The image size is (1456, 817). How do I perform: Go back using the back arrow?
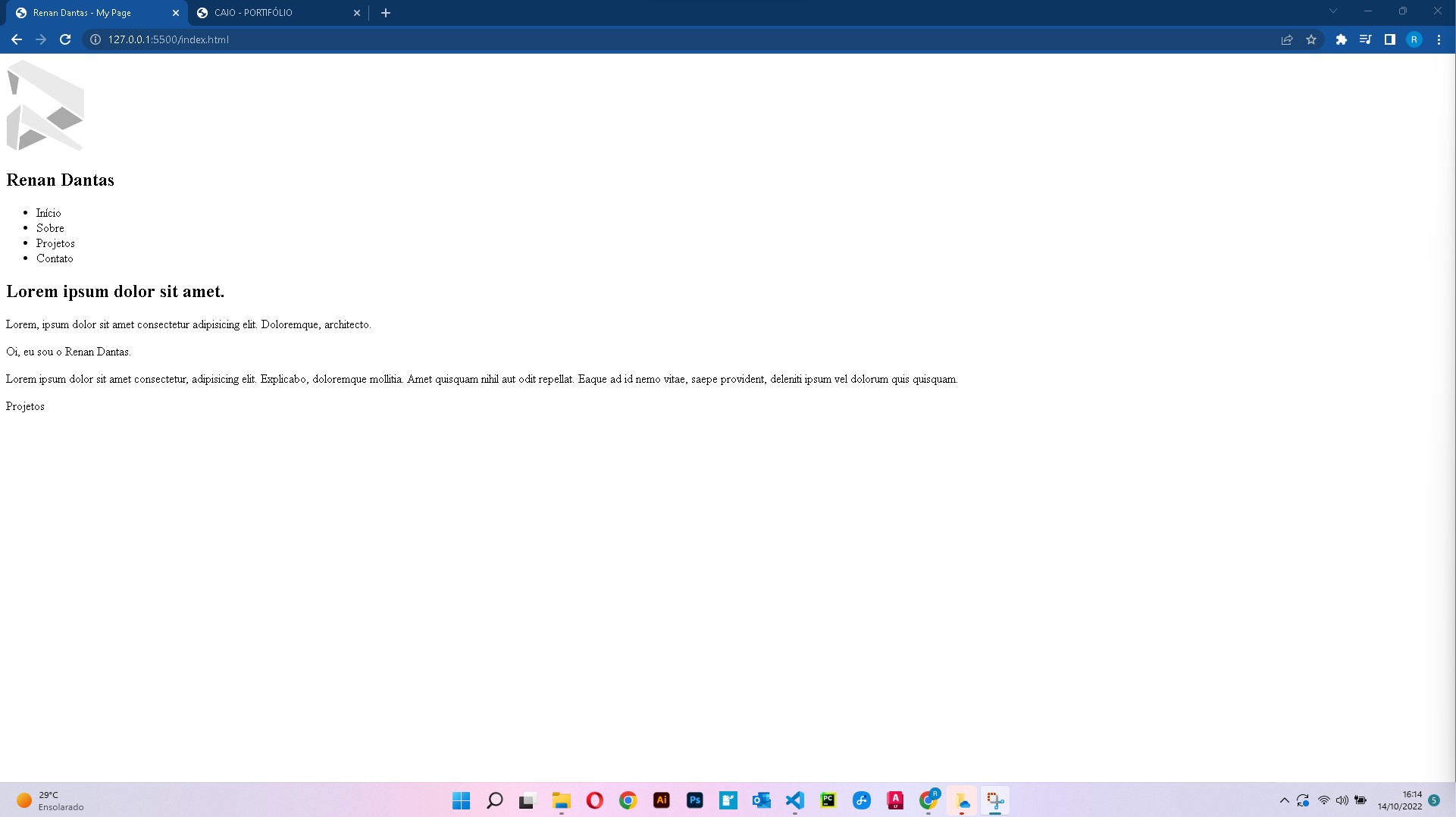[17, 39]
